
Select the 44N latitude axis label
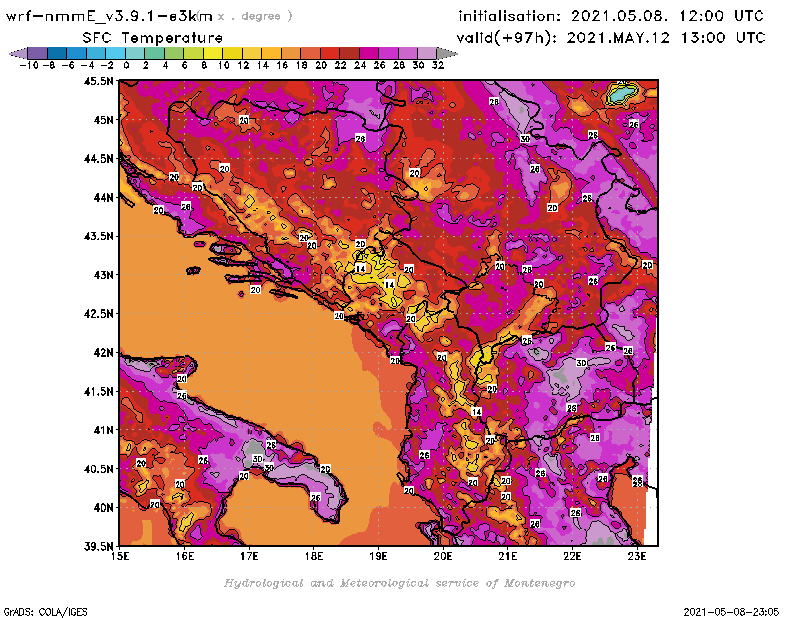click(x=103, y=197)
